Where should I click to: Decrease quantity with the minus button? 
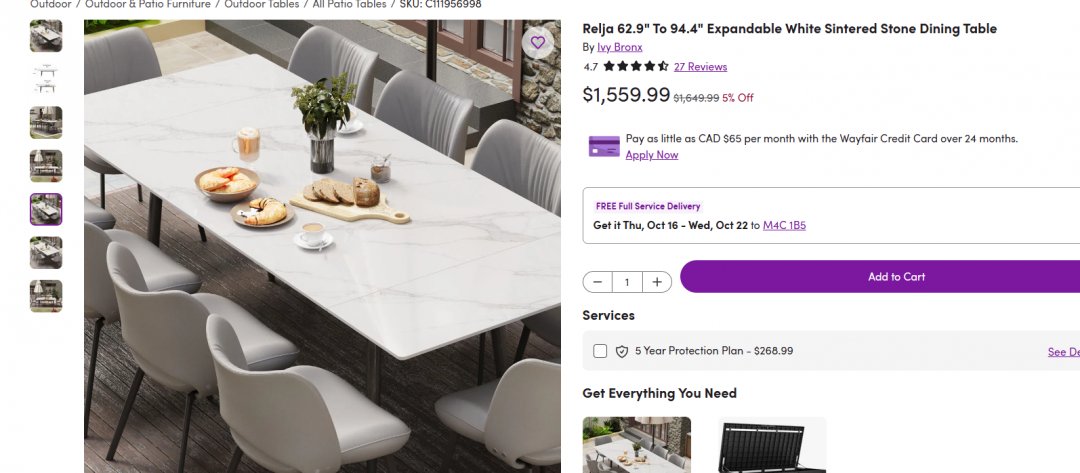(598, 282)
